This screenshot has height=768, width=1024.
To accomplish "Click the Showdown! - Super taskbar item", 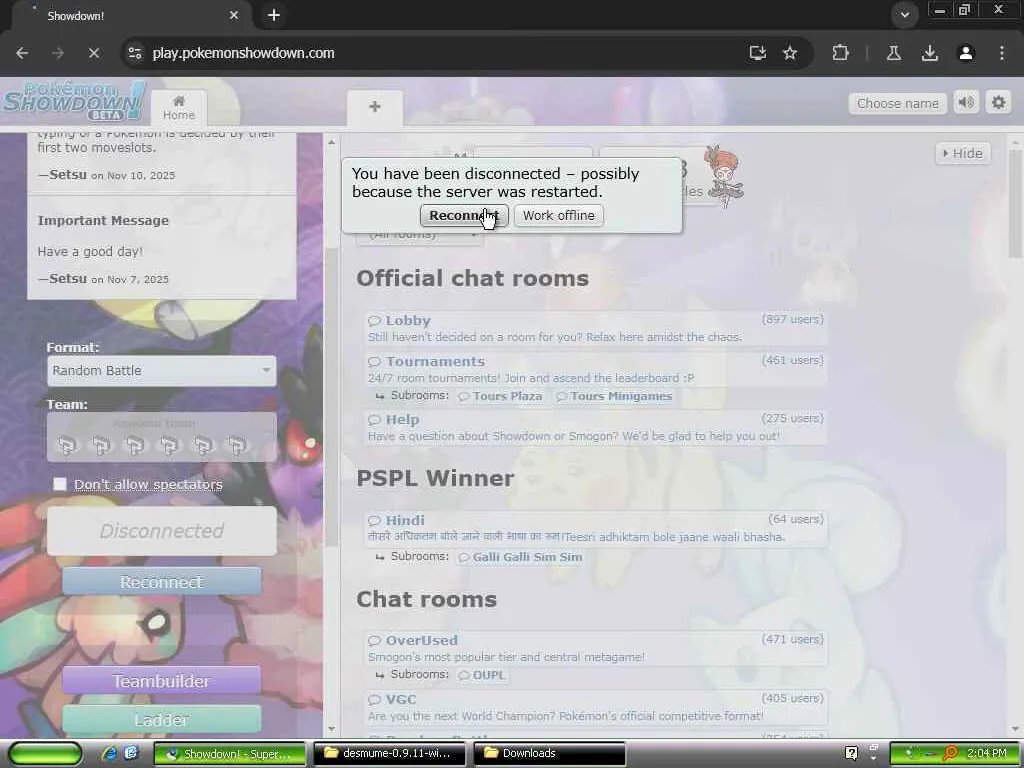I will pos(229,753).
